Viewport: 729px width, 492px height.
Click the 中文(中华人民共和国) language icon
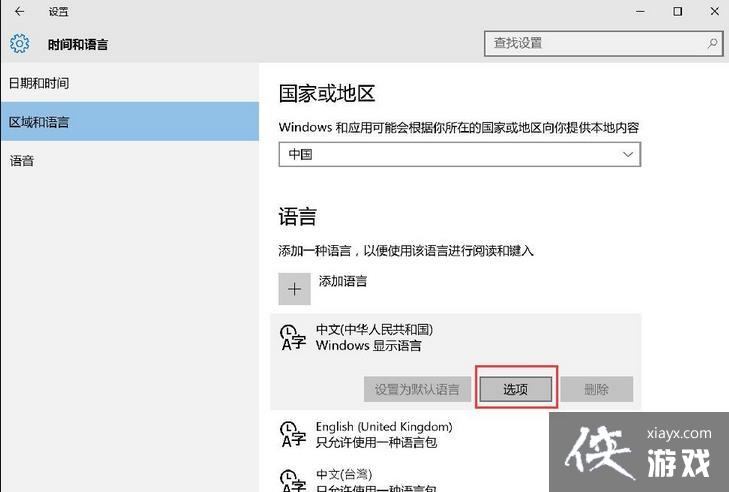[293, 338]
